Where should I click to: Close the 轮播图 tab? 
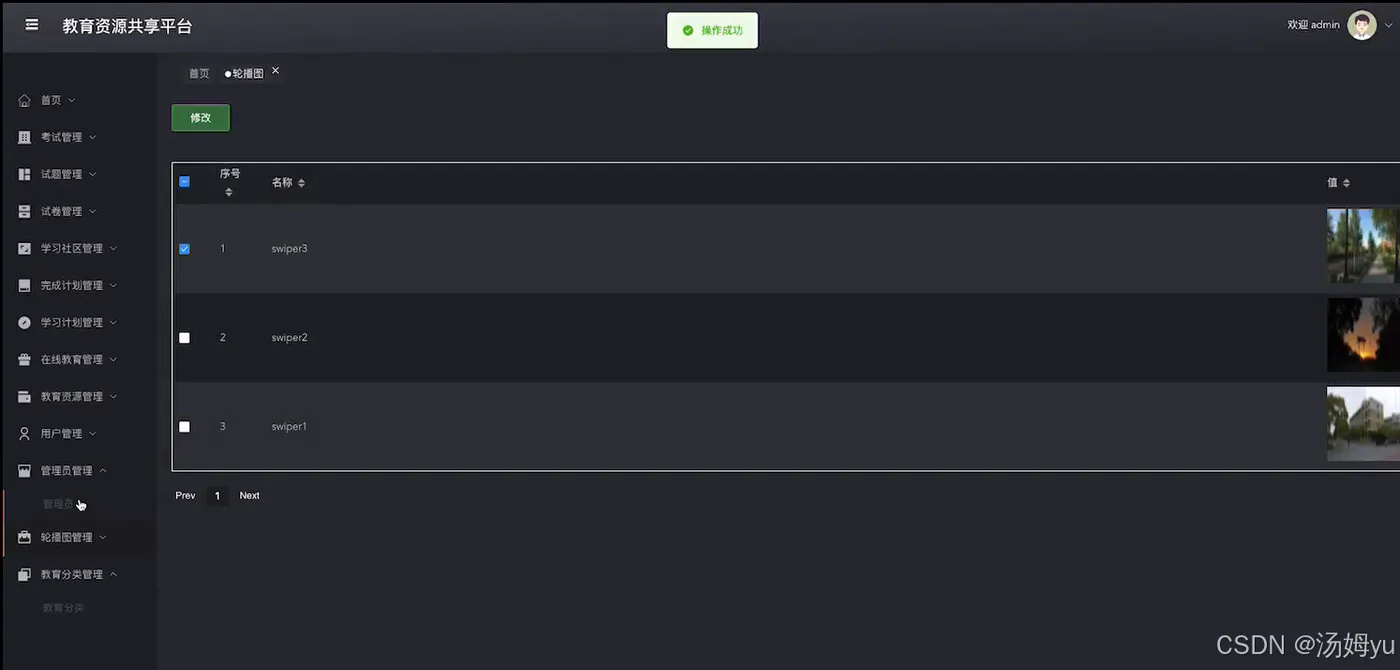[x=276, y=71]
